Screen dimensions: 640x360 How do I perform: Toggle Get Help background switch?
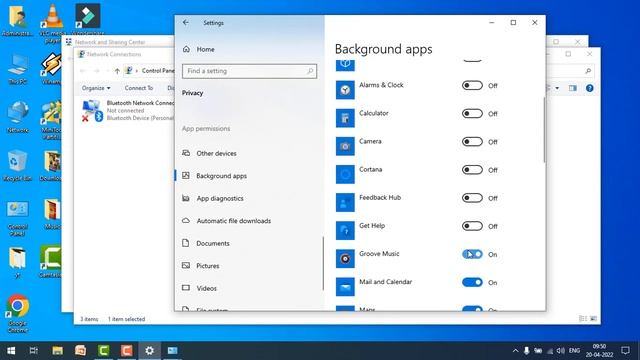pos(472,226)
